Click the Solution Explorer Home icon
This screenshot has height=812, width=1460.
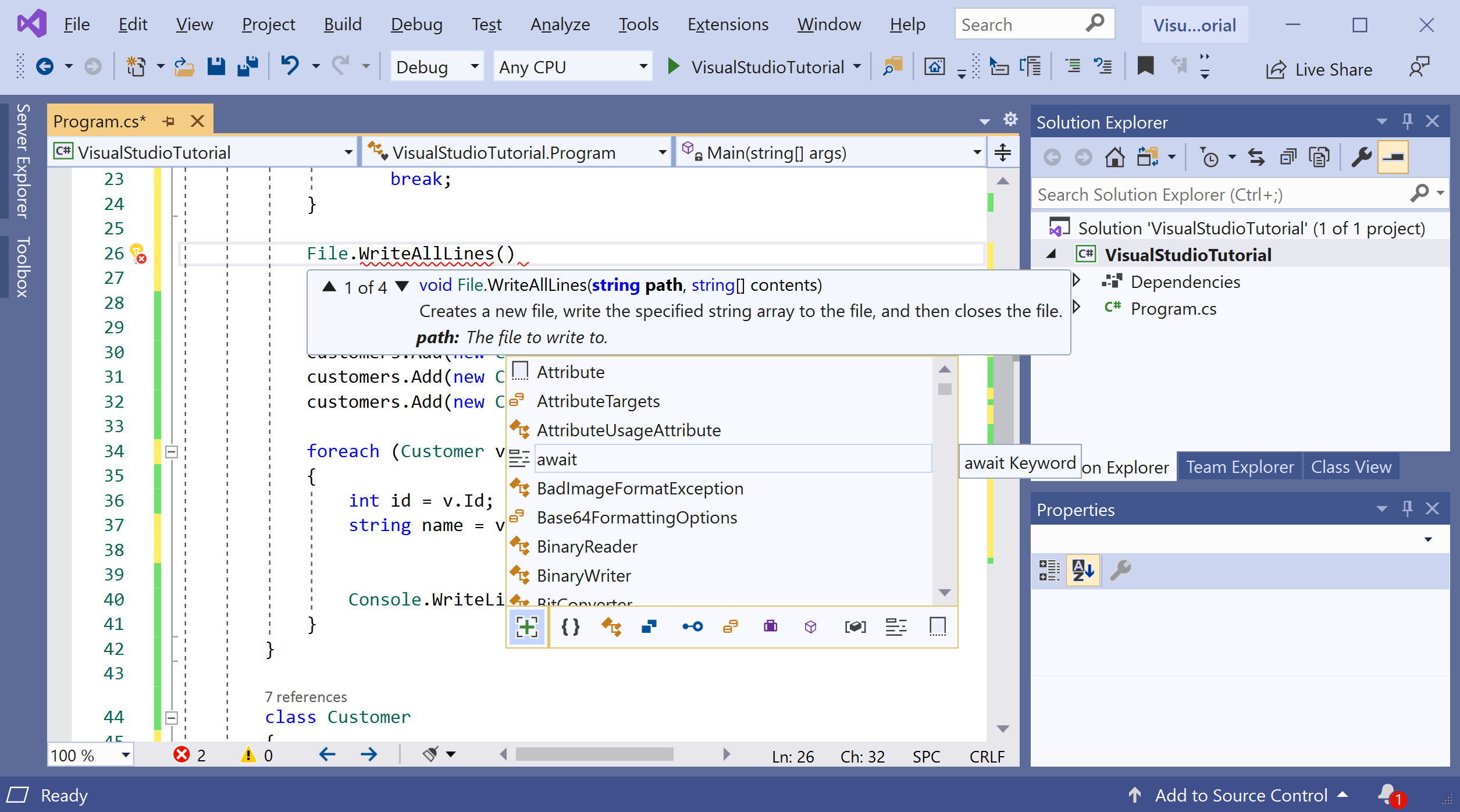coord(1114,157)
